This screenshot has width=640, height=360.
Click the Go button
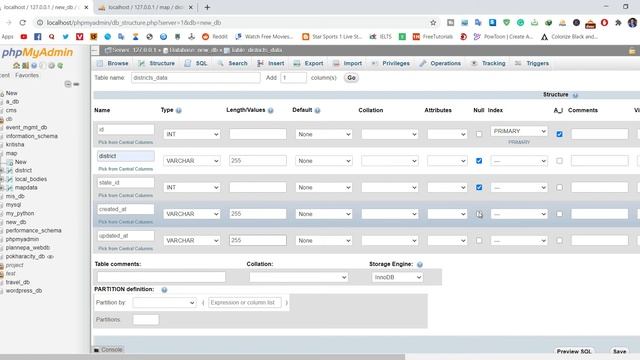point(351,78)
